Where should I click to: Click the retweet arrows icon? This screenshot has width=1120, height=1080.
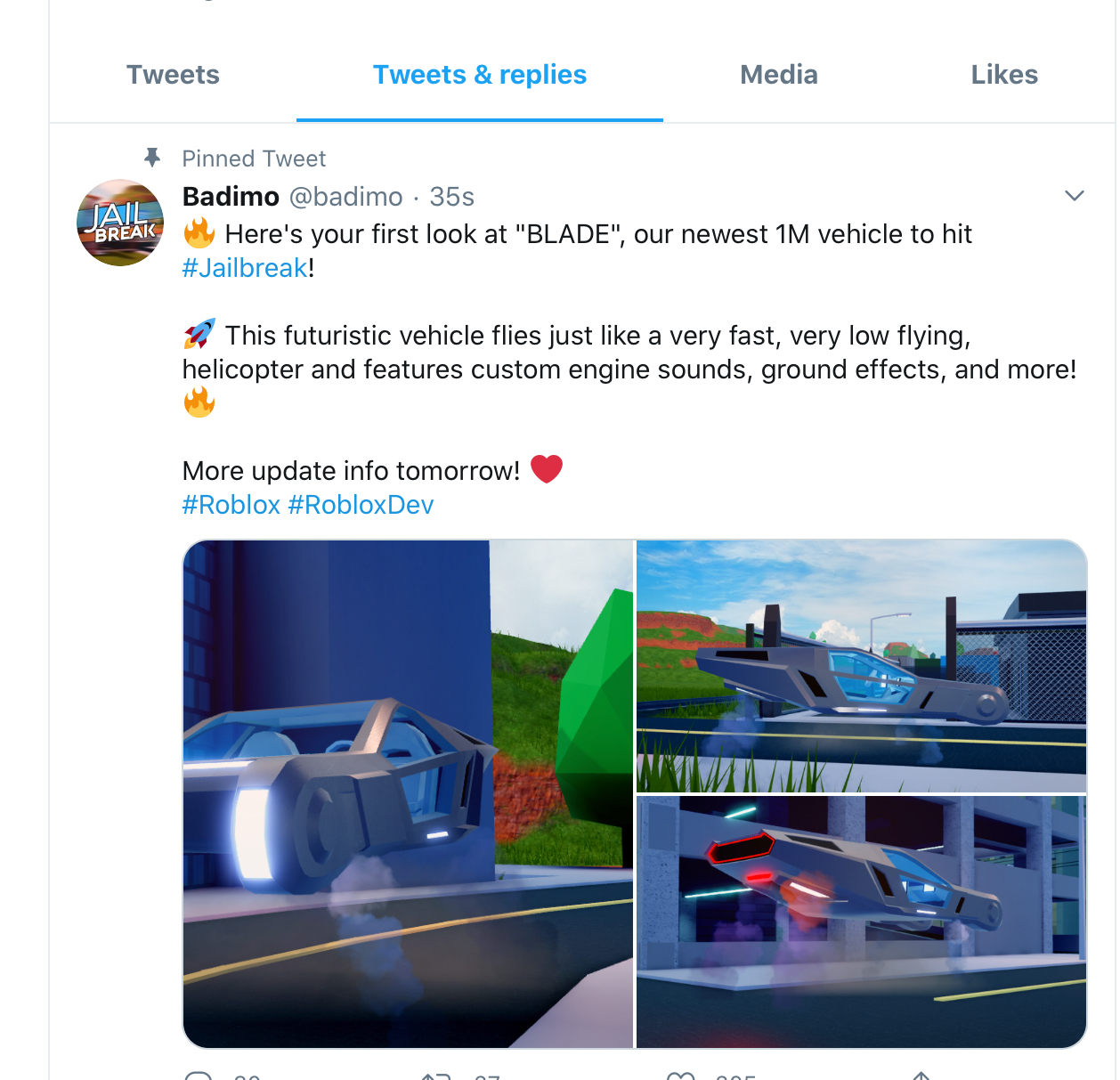[436, 1076]
